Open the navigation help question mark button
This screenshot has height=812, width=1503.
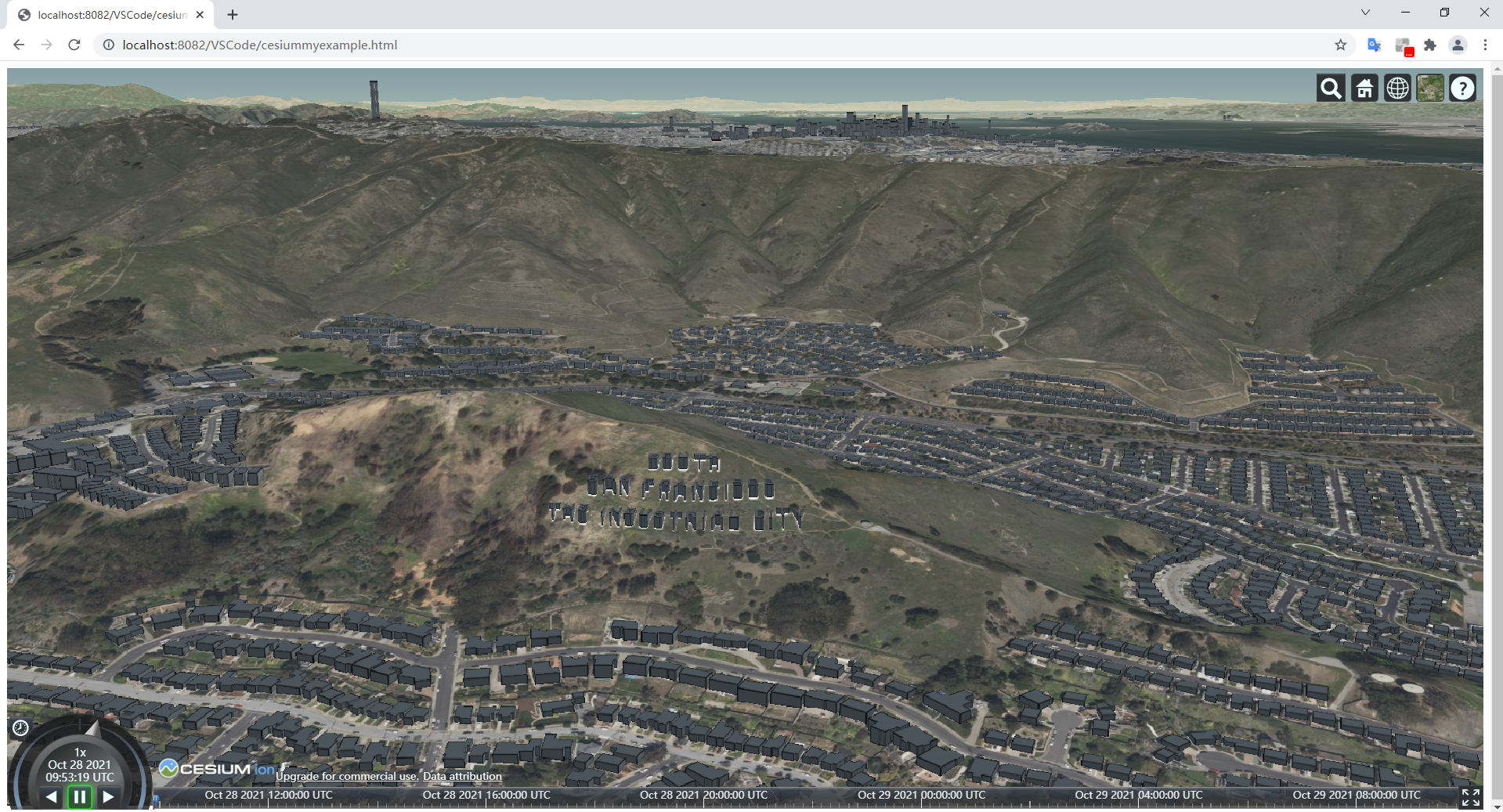point(1462,88)
